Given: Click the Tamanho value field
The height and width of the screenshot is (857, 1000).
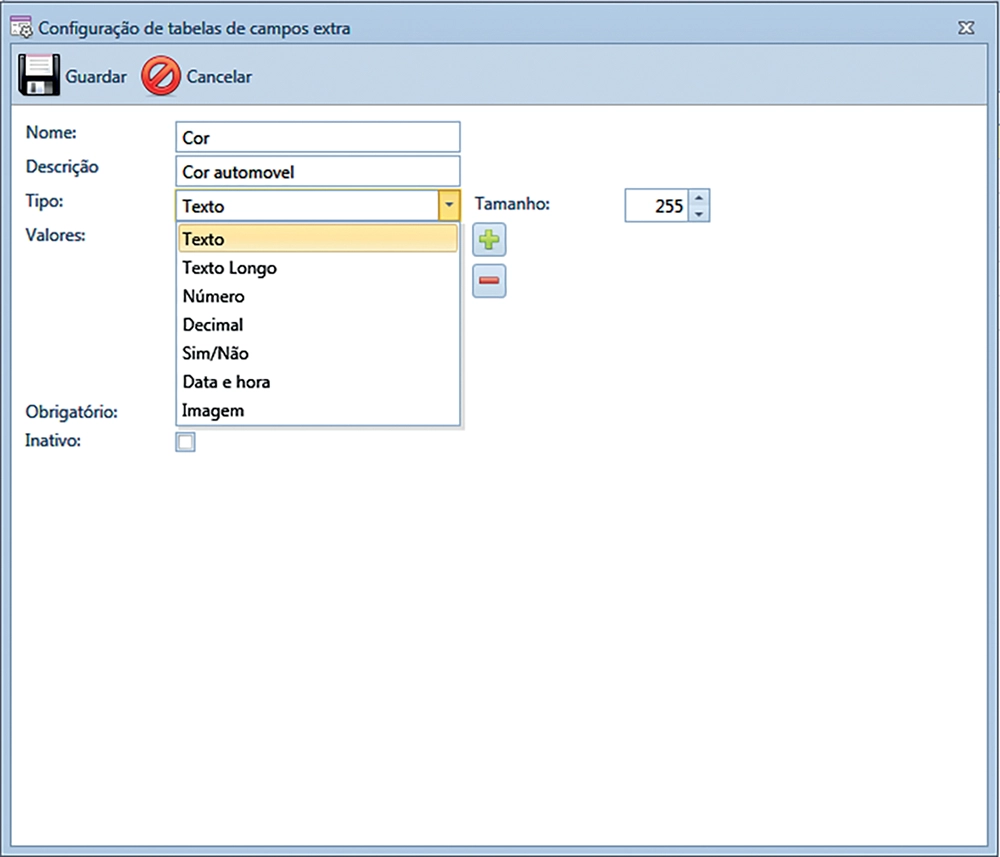Looking at the screenshot, I should (657, 206).
